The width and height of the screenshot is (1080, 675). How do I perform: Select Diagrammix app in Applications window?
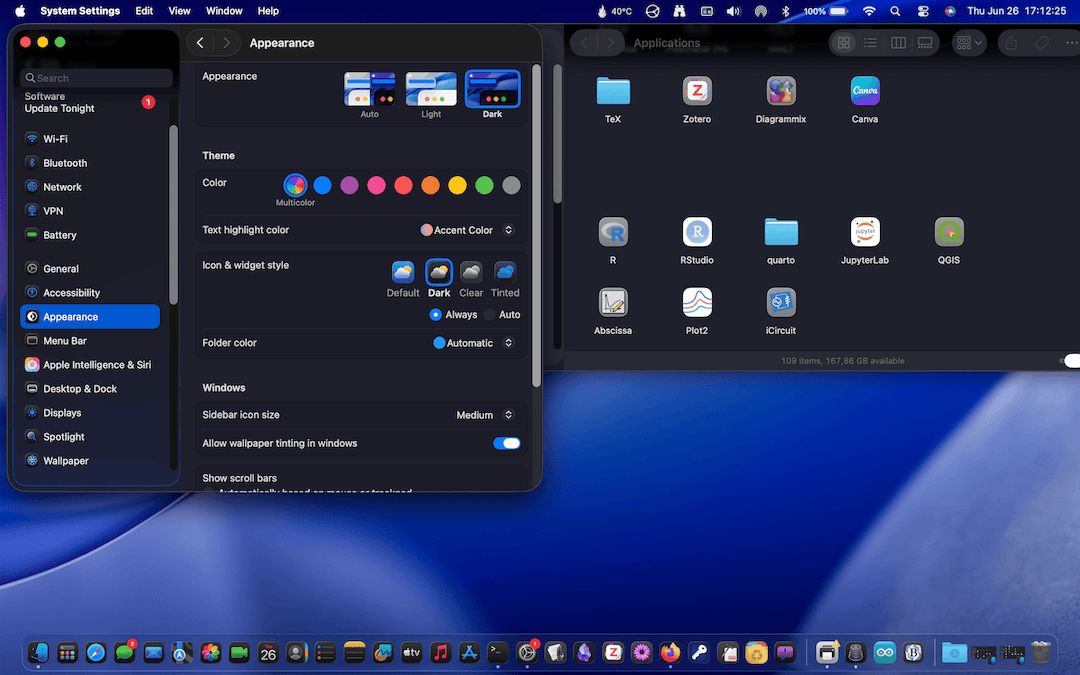[x=780, y=91]
